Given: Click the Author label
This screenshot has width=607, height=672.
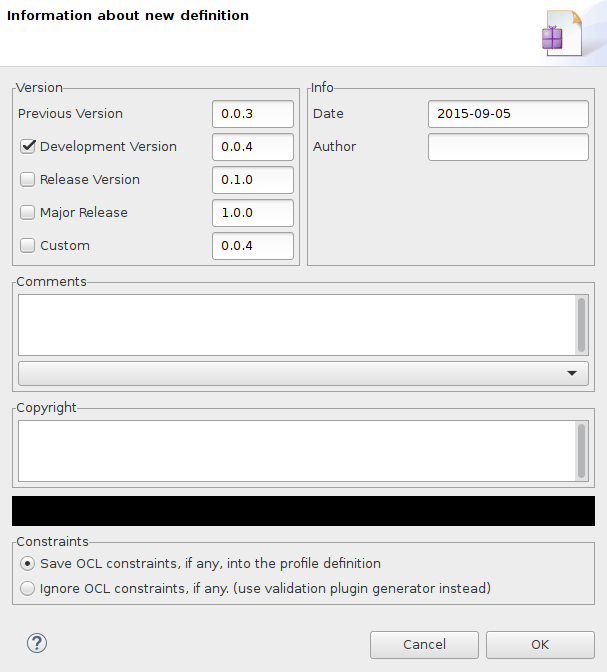Looking at the screenshot, I should coord(334,147).
